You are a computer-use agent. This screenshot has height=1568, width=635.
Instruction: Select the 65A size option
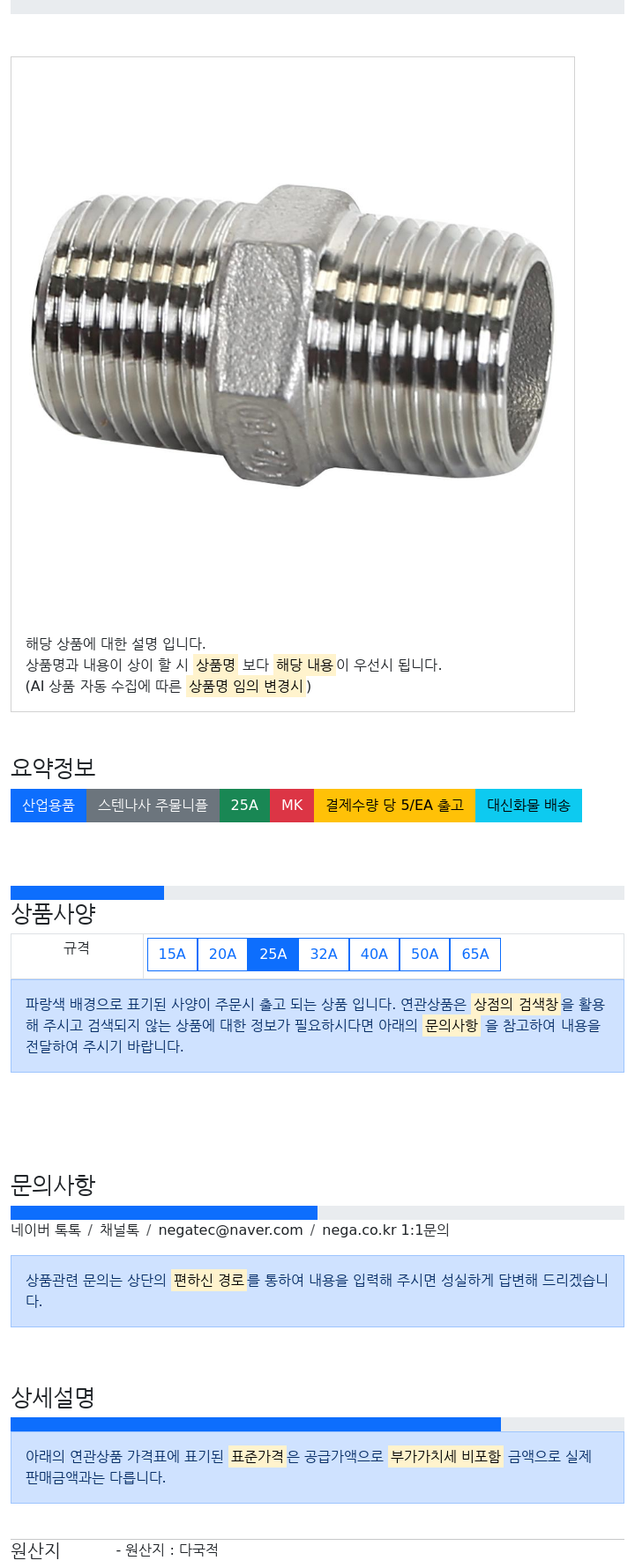[x=475, y=954]
